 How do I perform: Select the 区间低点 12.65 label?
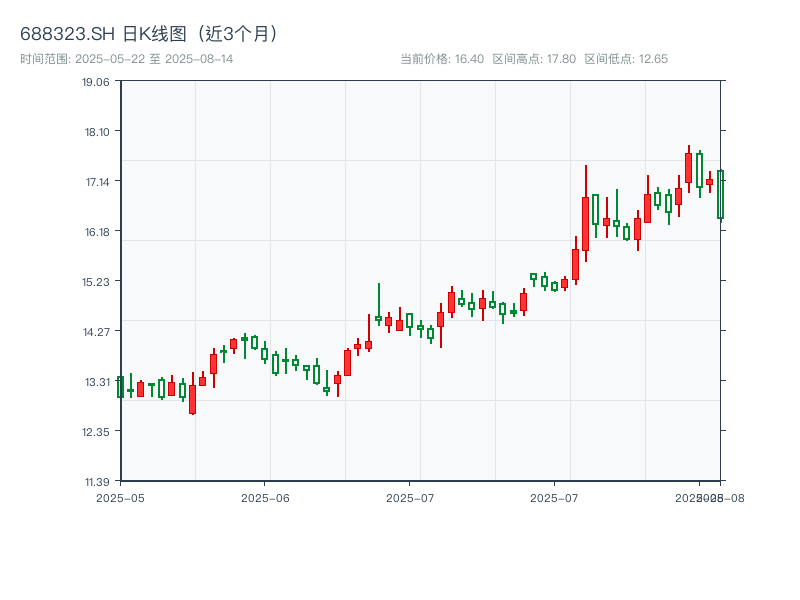pyautogui.click(x=626, y=59)
